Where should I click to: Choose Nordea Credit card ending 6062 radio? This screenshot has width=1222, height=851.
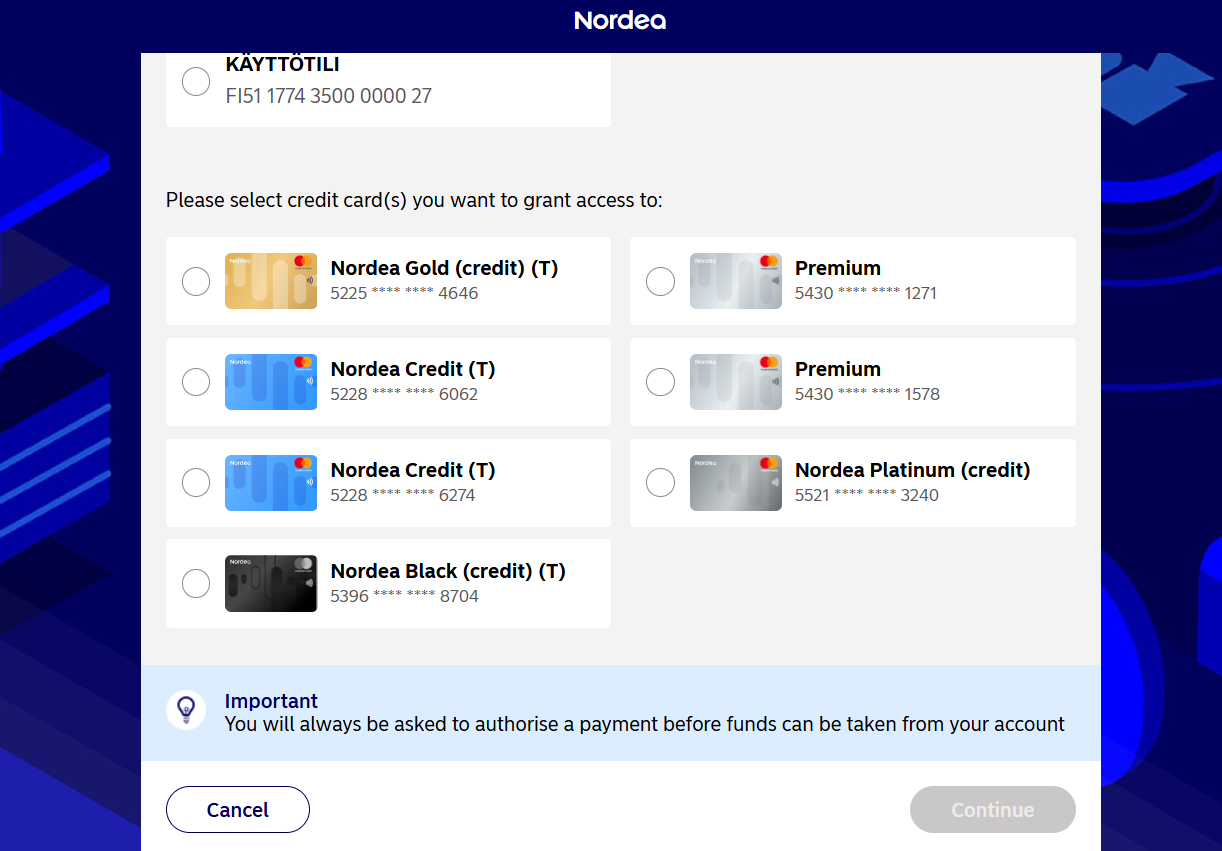coord(196,382)
